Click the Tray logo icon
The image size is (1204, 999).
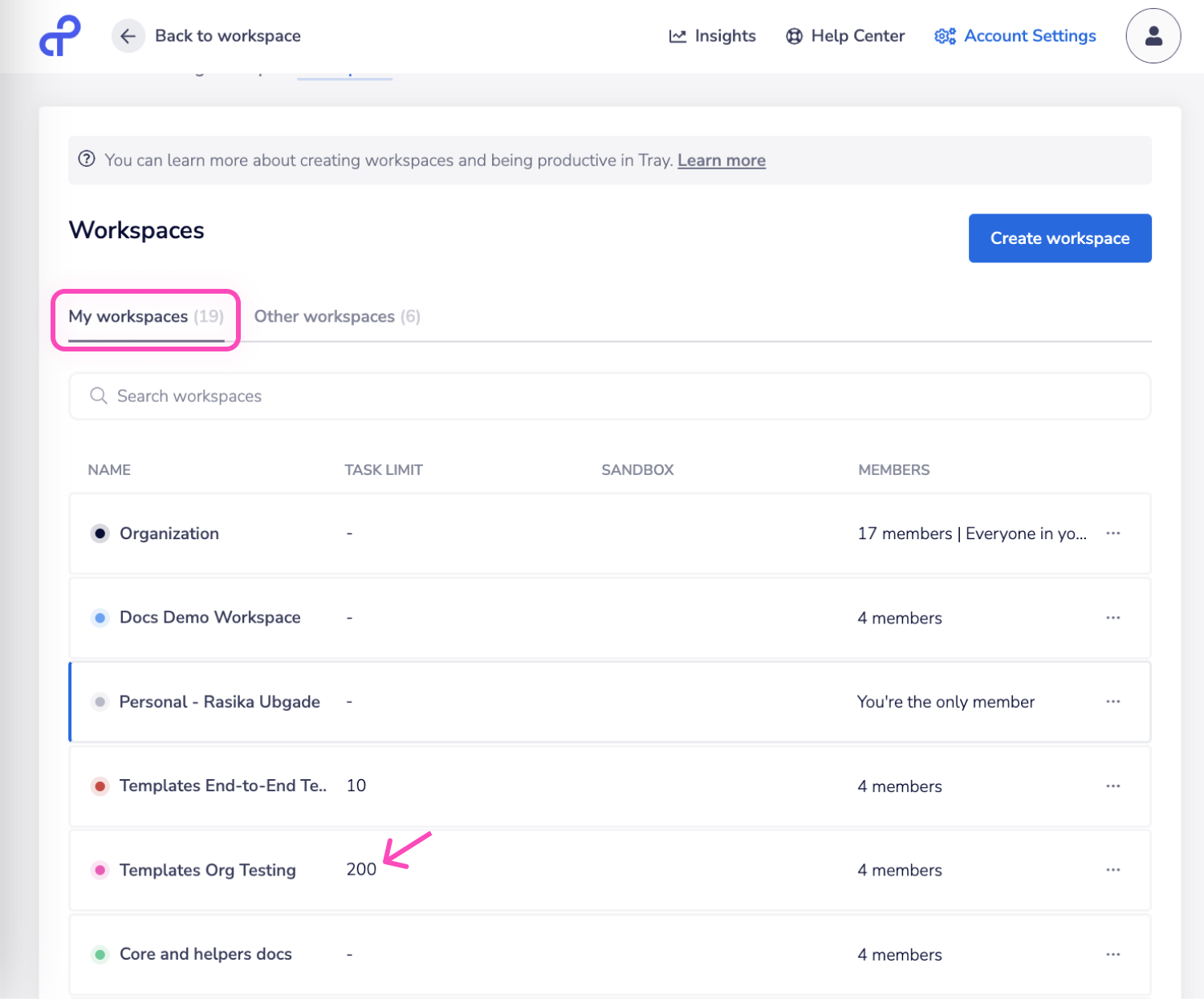coord(60,36)
